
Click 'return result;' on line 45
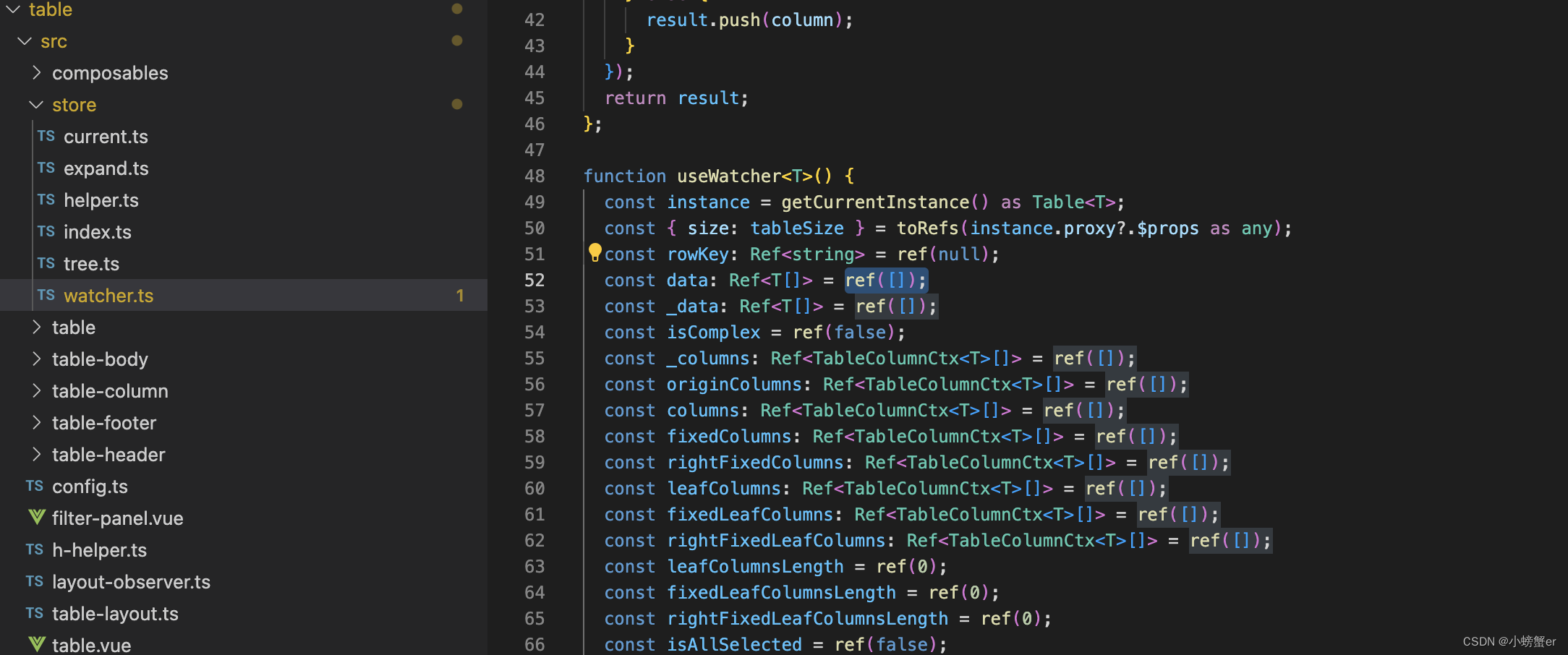[676, 98]
